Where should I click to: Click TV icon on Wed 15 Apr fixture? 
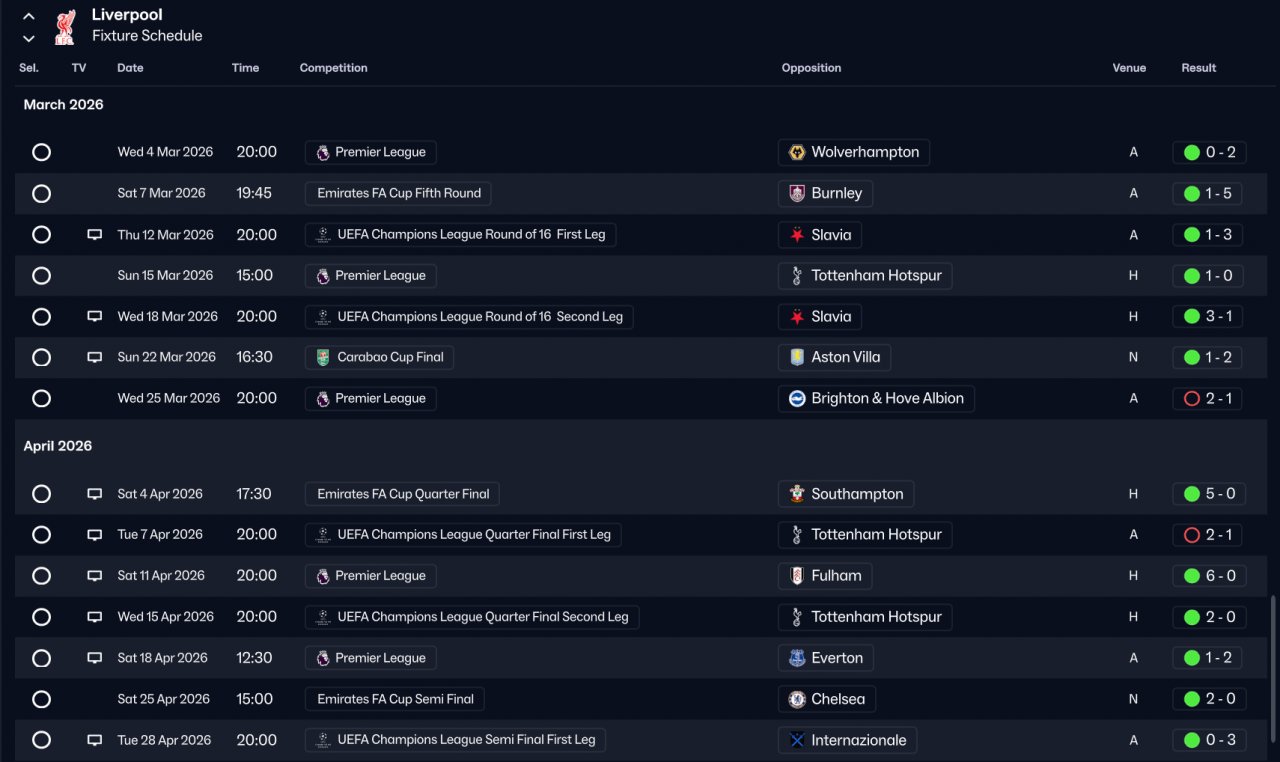(x=95, y=617)
